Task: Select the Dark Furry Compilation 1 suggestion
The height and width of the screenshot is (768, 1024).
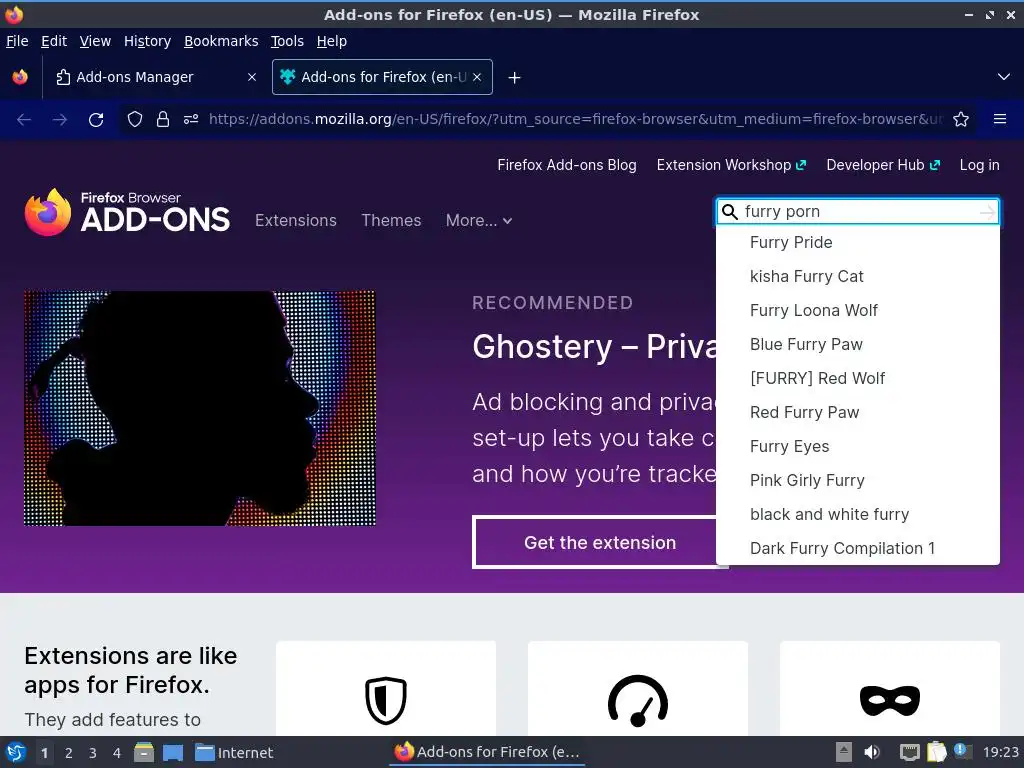Action: click(857, 548)
